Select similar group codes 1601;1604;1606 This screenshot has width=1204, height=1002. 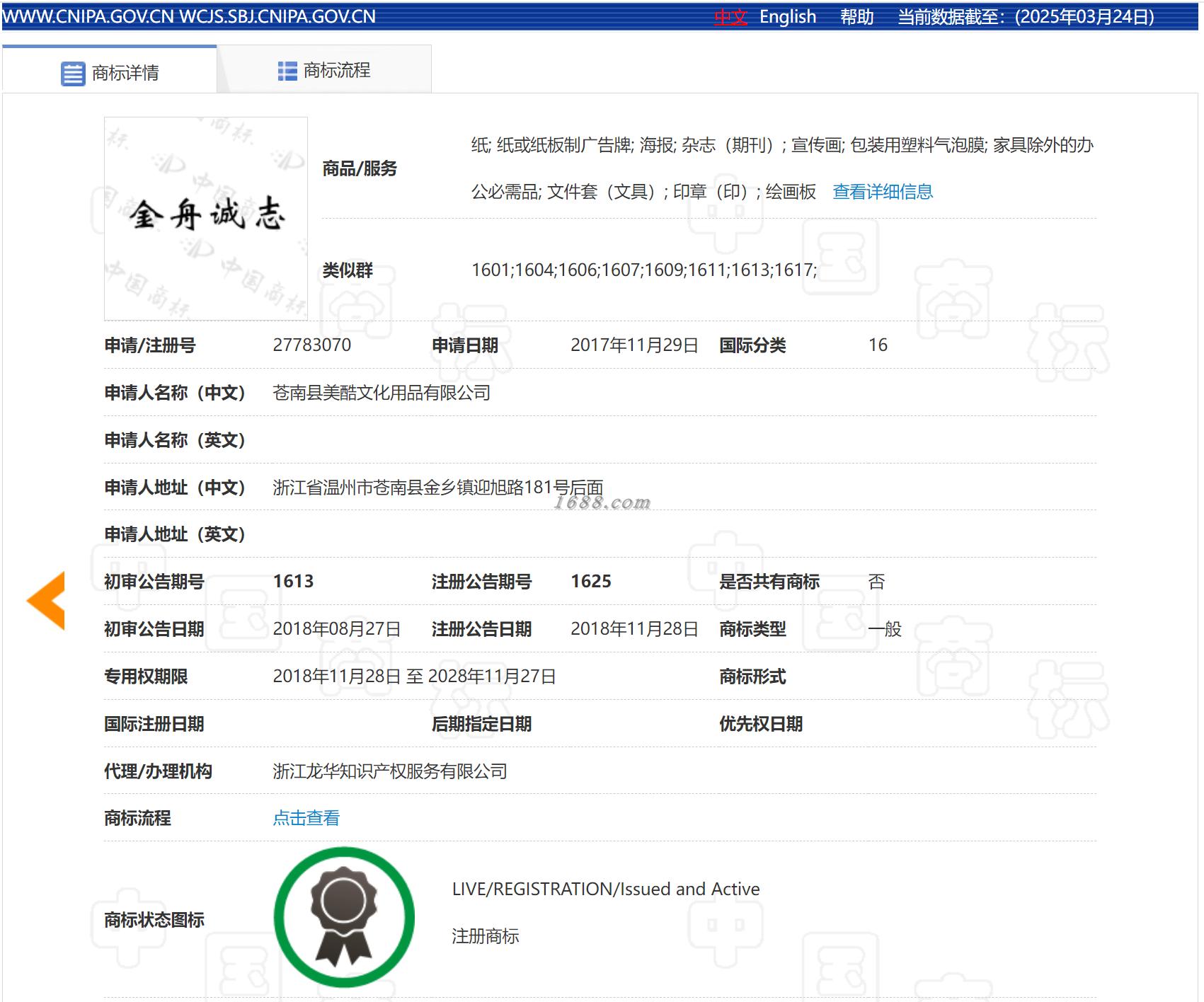click(535, 270)
